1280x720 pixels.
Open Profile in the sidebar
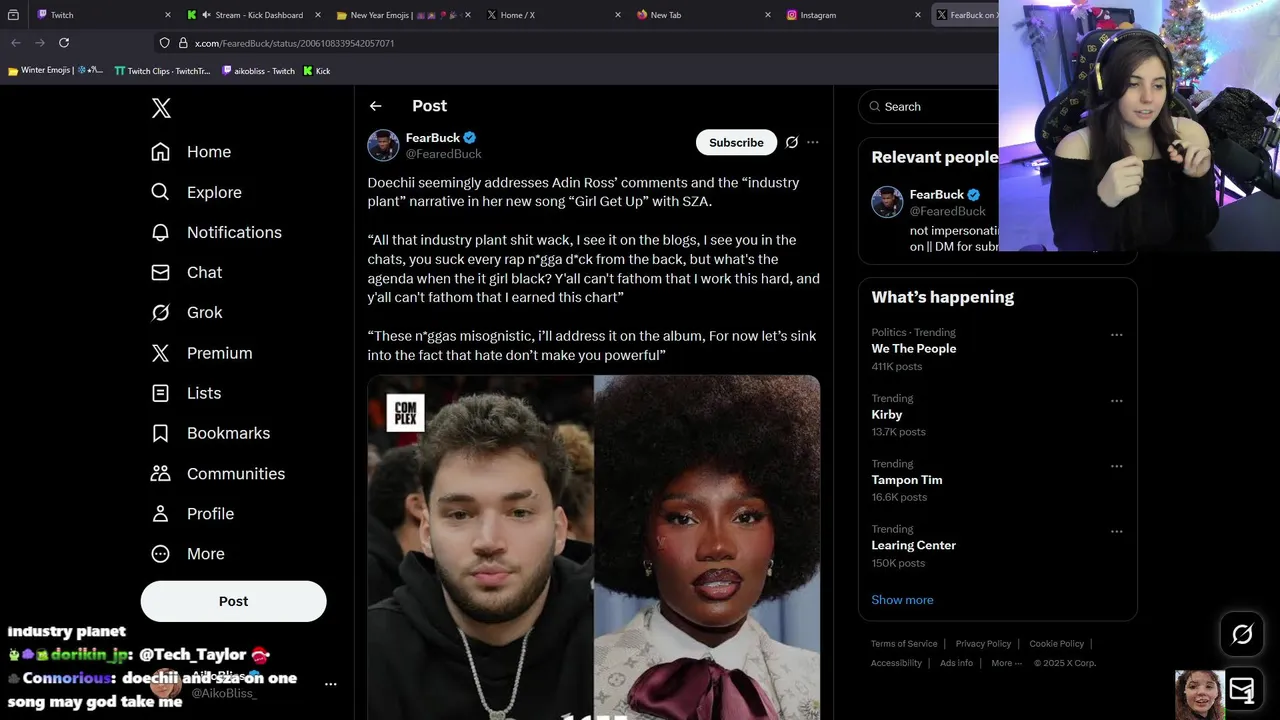[192, 513]
